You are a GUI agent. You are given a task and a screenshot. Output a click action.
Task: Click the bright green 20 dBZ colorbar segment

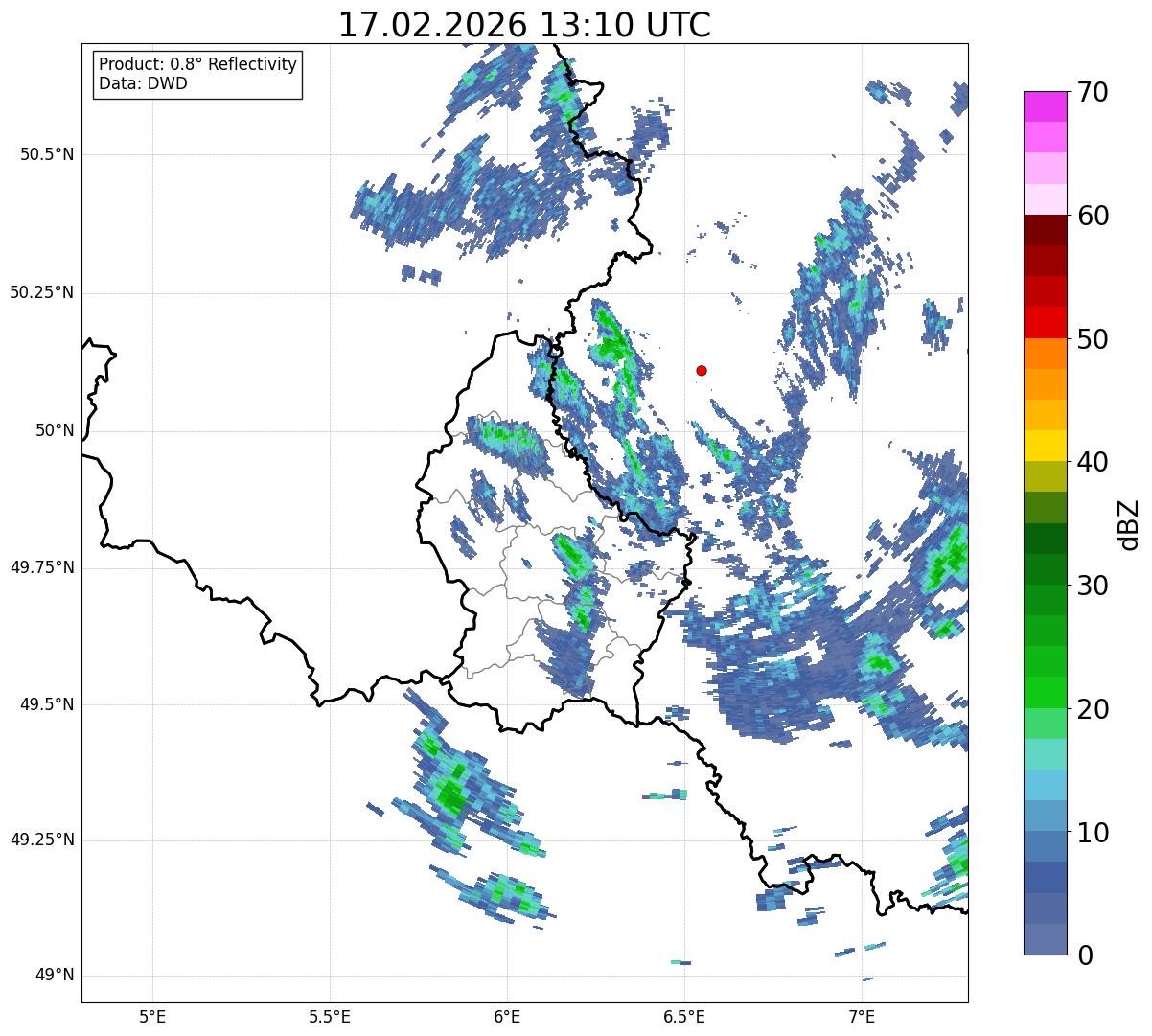coord(1045,693)
